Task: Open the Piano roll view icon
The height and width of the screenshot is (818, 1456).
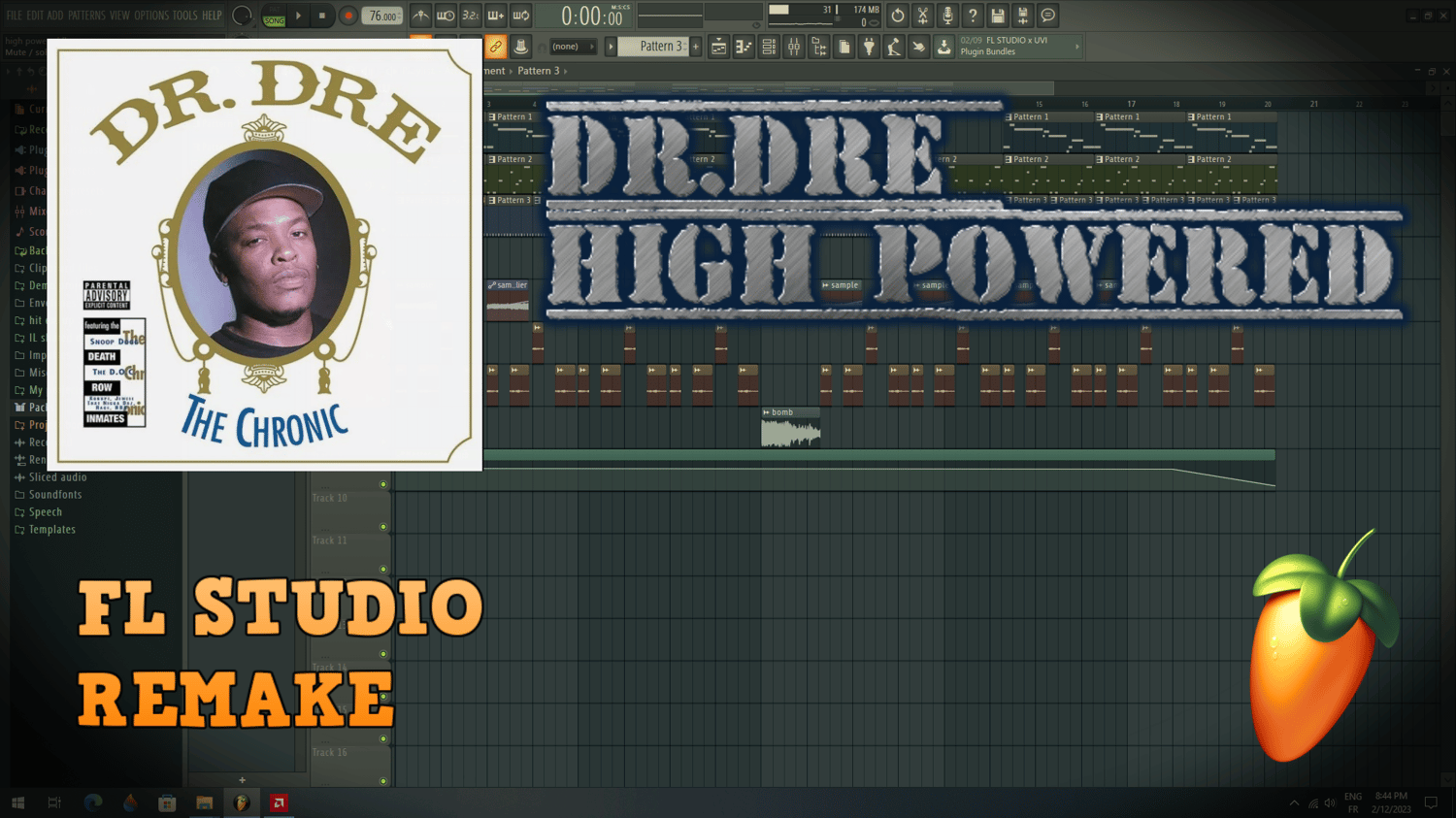Action: (x=744, y=47)
